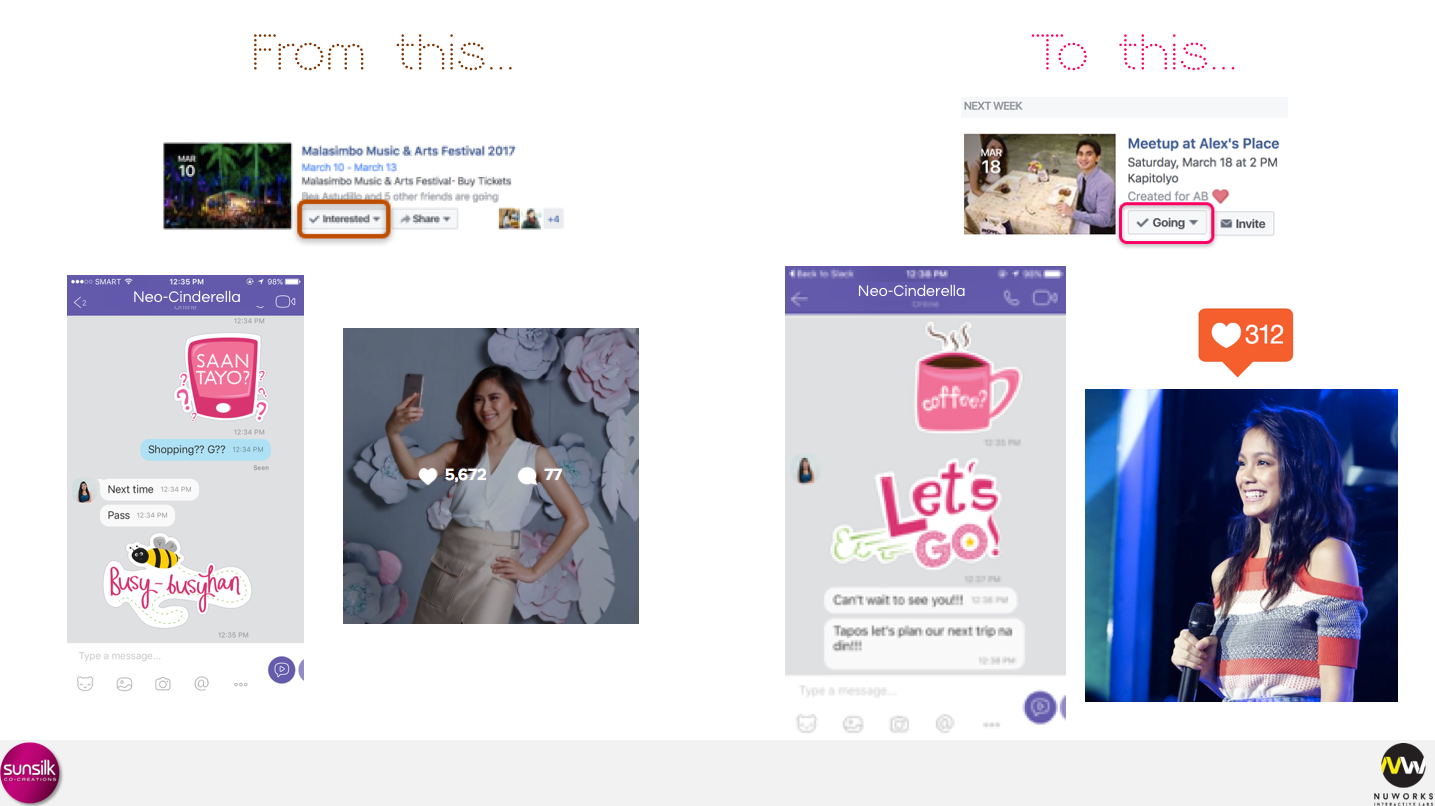Tap contact avatar beside the coffee sticker
The image size is (1435, 806).
pyautogui.click(x=804, y=469)
